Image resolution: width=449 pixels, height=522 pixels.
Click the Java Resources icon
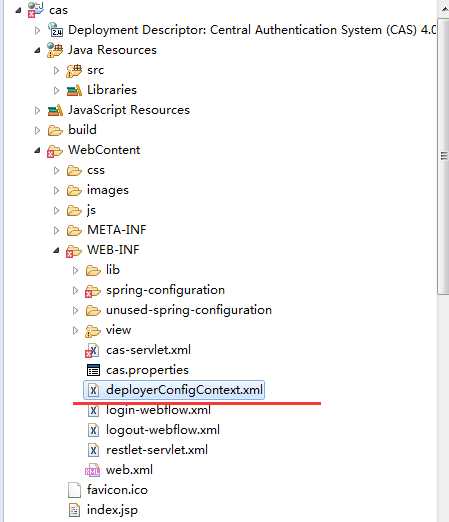tap(55, 50)
